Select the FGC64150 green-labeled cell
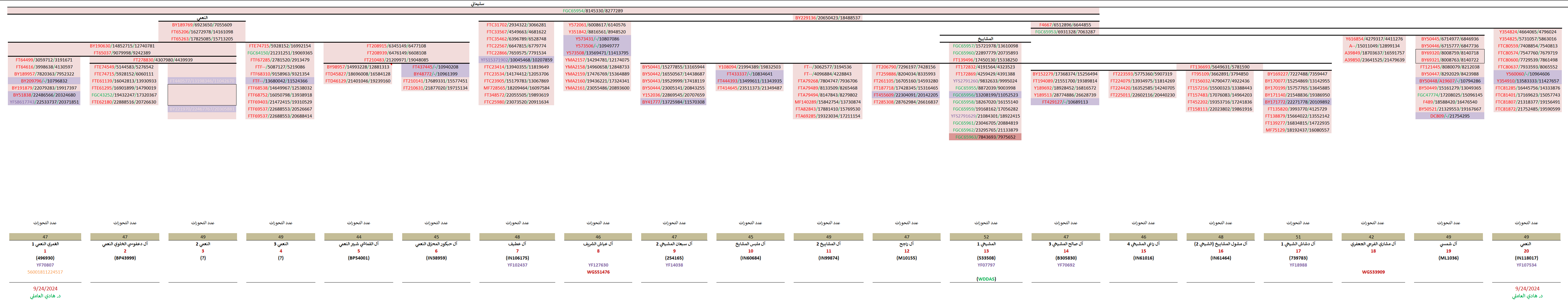This screenshot has width=1568, height=303. [279, 53]
